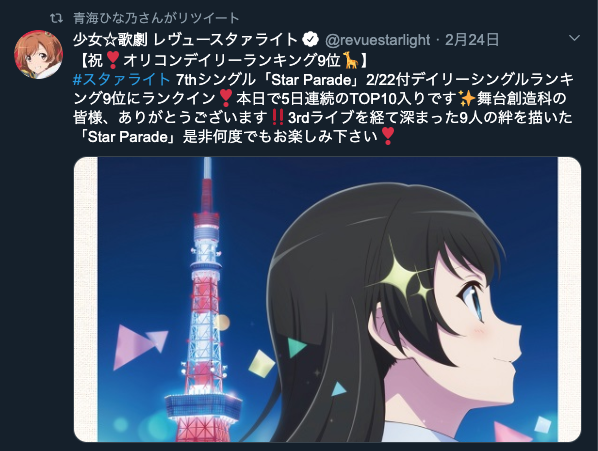Click the red double exclamation emoji
The image size is (598, 451).
[x=276, y=117]
